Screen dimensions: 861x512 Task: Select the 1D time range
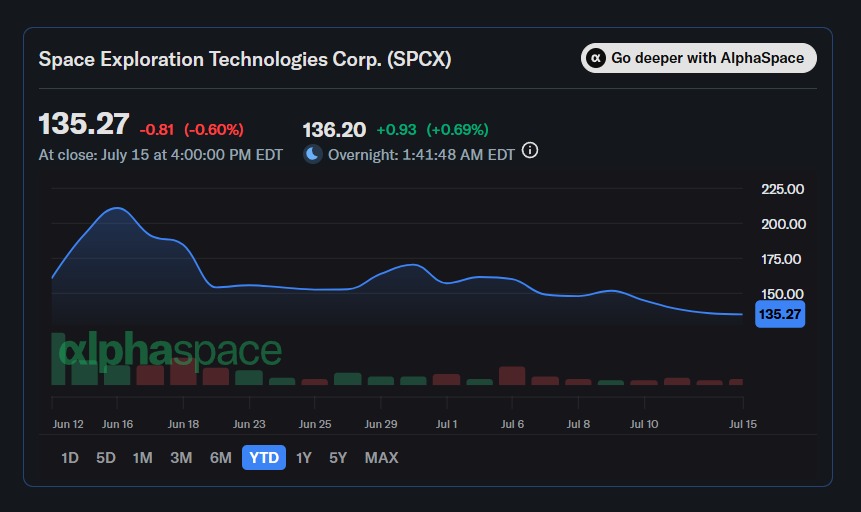coord(70,458)
